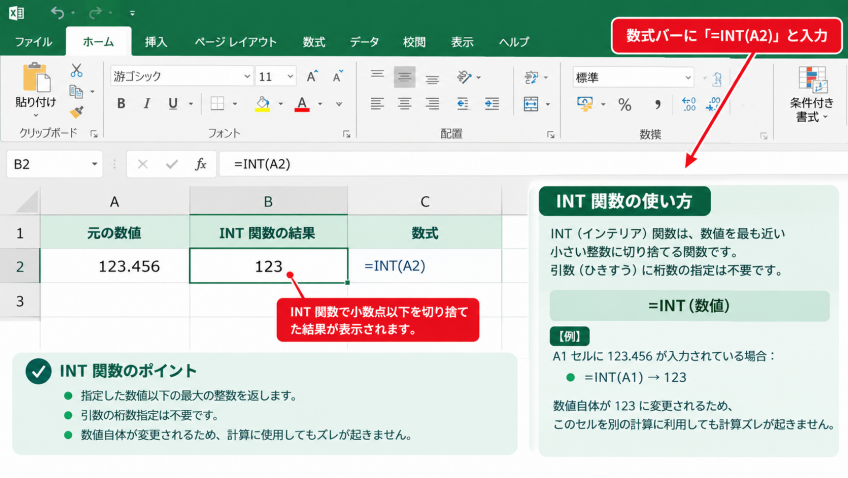
Task: Switch to the ページ レイアウト tab
Action: click(236, 42)
